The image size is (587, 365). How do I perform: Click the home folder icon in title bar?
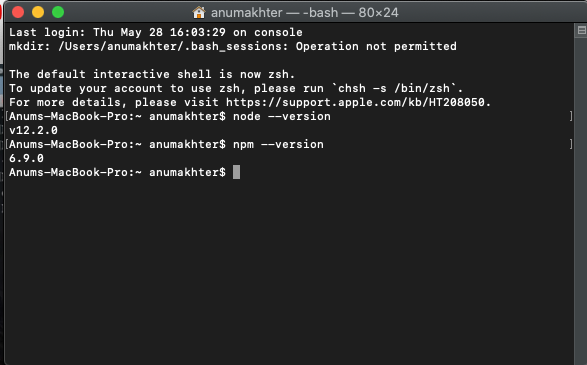(x=199, y=12)
